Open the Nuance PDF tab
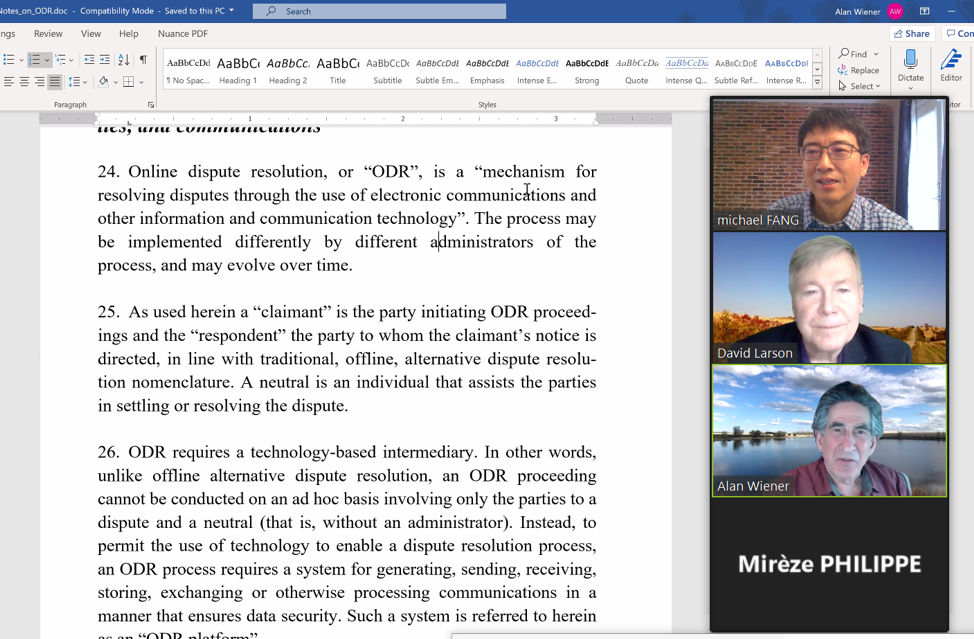Image resolution: width=974 pixels, height=639 pixels. click(x=183, y=34)
